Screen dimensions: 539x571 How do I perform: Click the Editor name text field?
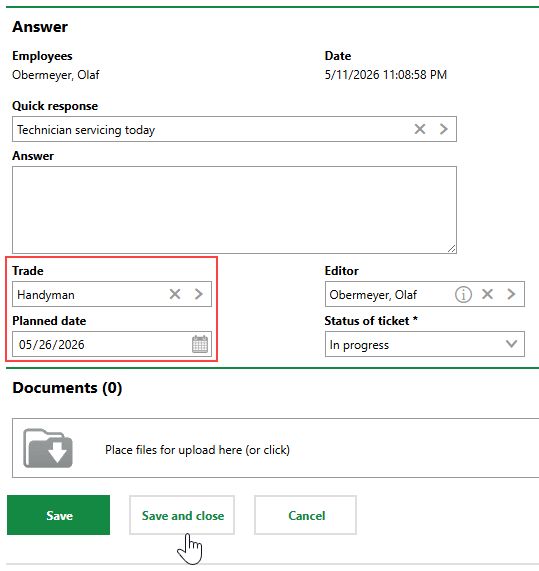click(390, 294)
